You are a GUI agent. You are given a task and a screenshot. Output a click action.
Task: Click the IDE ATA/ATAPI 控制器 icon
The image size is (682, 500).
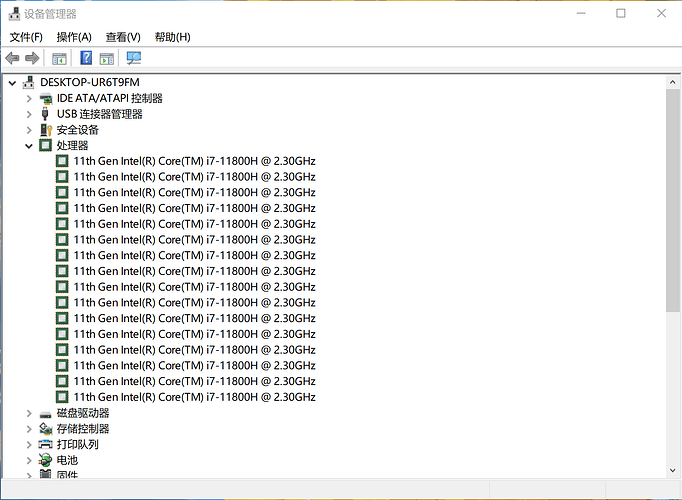46,99
